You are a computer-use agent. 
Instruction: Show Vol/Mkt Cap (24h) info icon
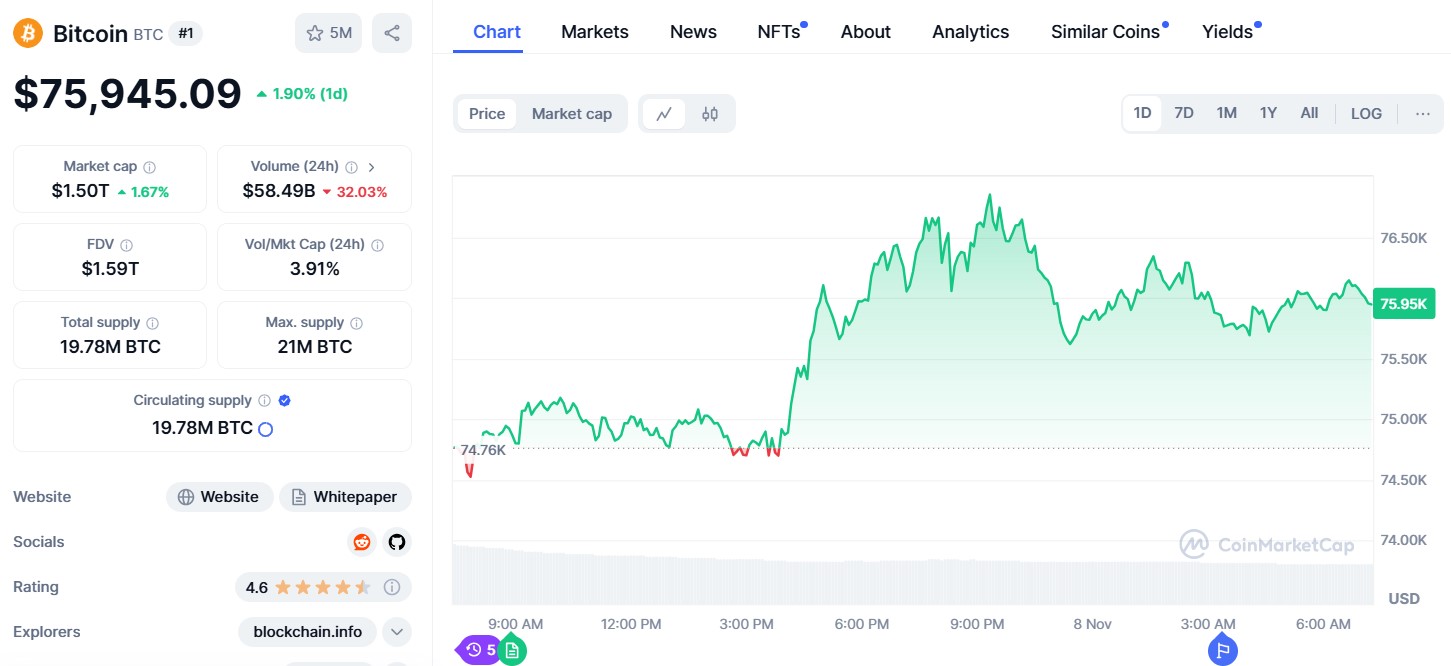click(377, 245)
